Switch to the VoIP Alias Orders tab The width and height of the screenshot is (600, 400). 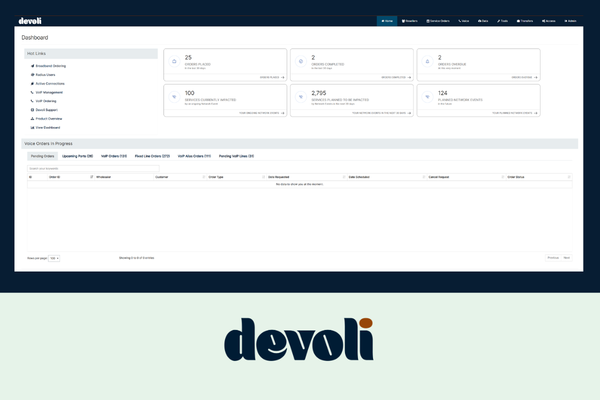click(194, 156)
